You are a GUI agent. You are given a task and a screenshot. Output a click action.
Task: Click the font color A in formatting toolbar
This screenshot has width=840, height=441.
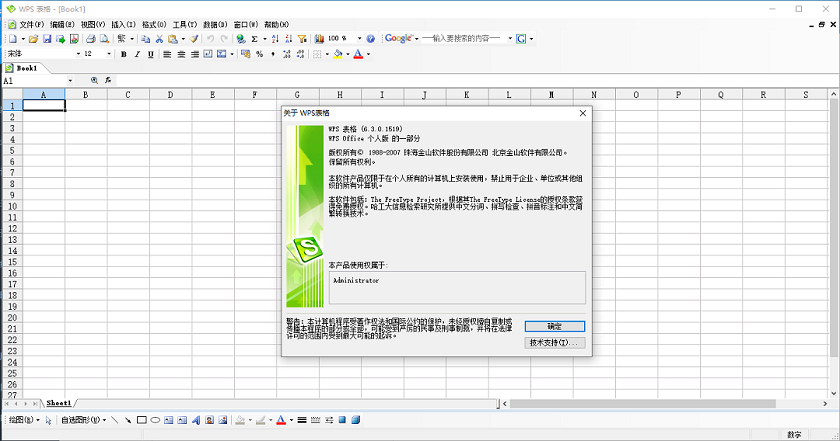pos(358,54)
